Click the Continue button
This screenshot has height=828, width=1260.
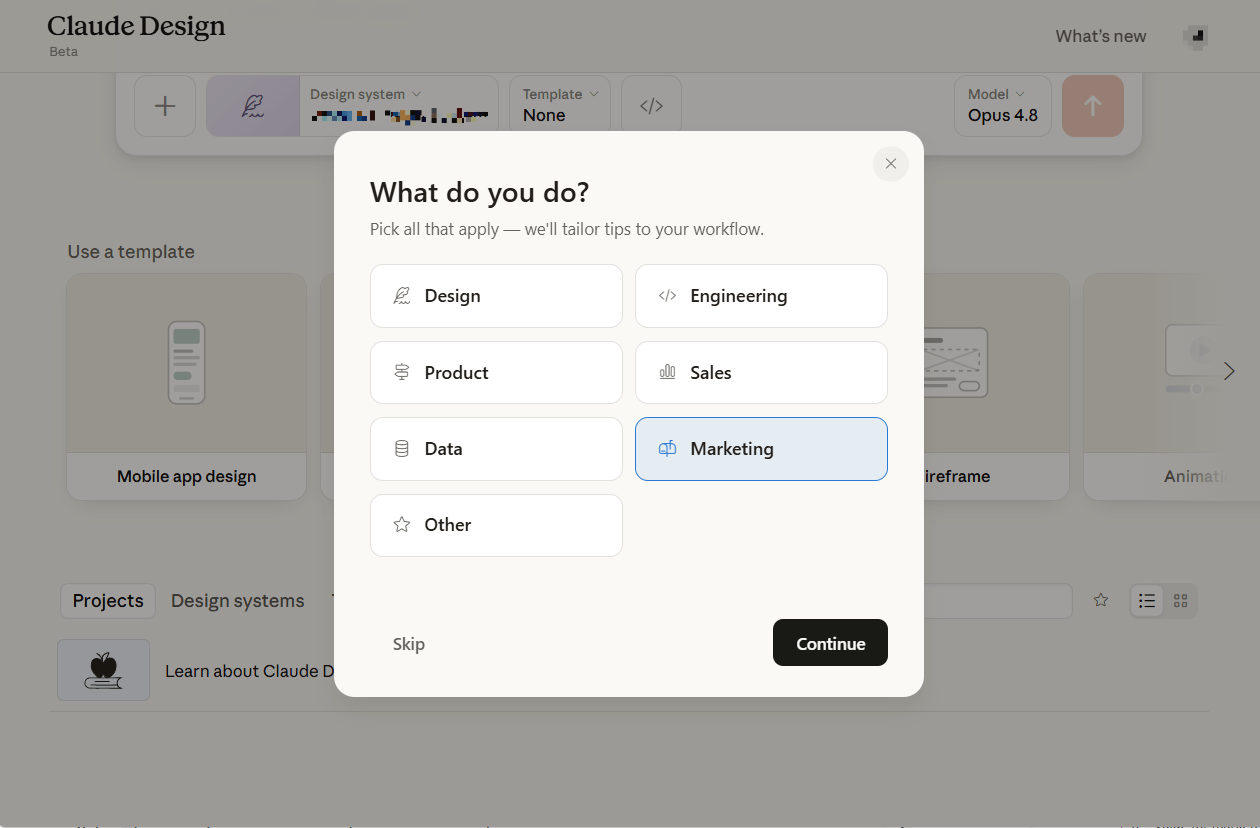pyautogui.click(x=830, y=643)
